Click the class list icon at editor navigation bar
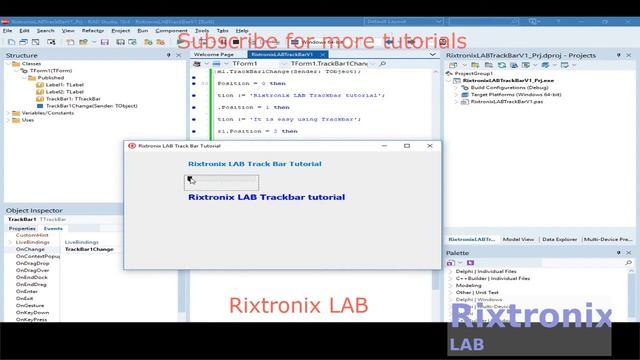 [197, 64]
